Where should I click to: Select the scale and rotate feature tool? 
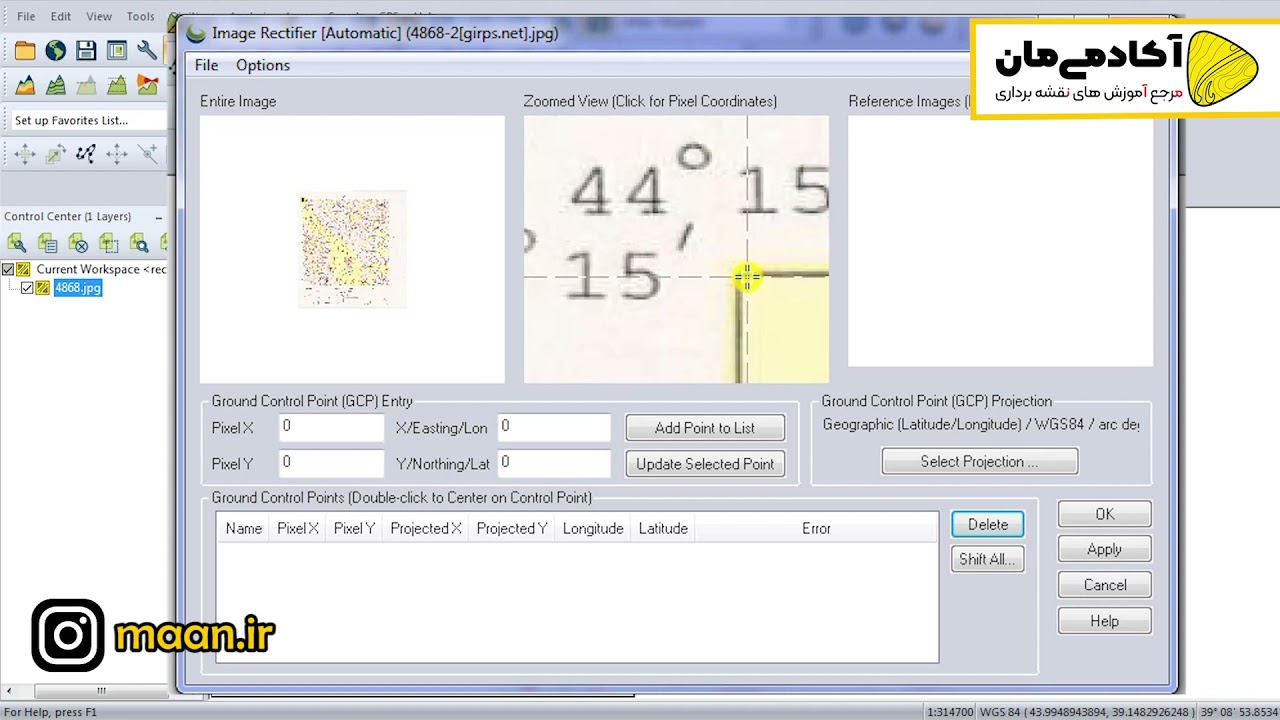56,153
